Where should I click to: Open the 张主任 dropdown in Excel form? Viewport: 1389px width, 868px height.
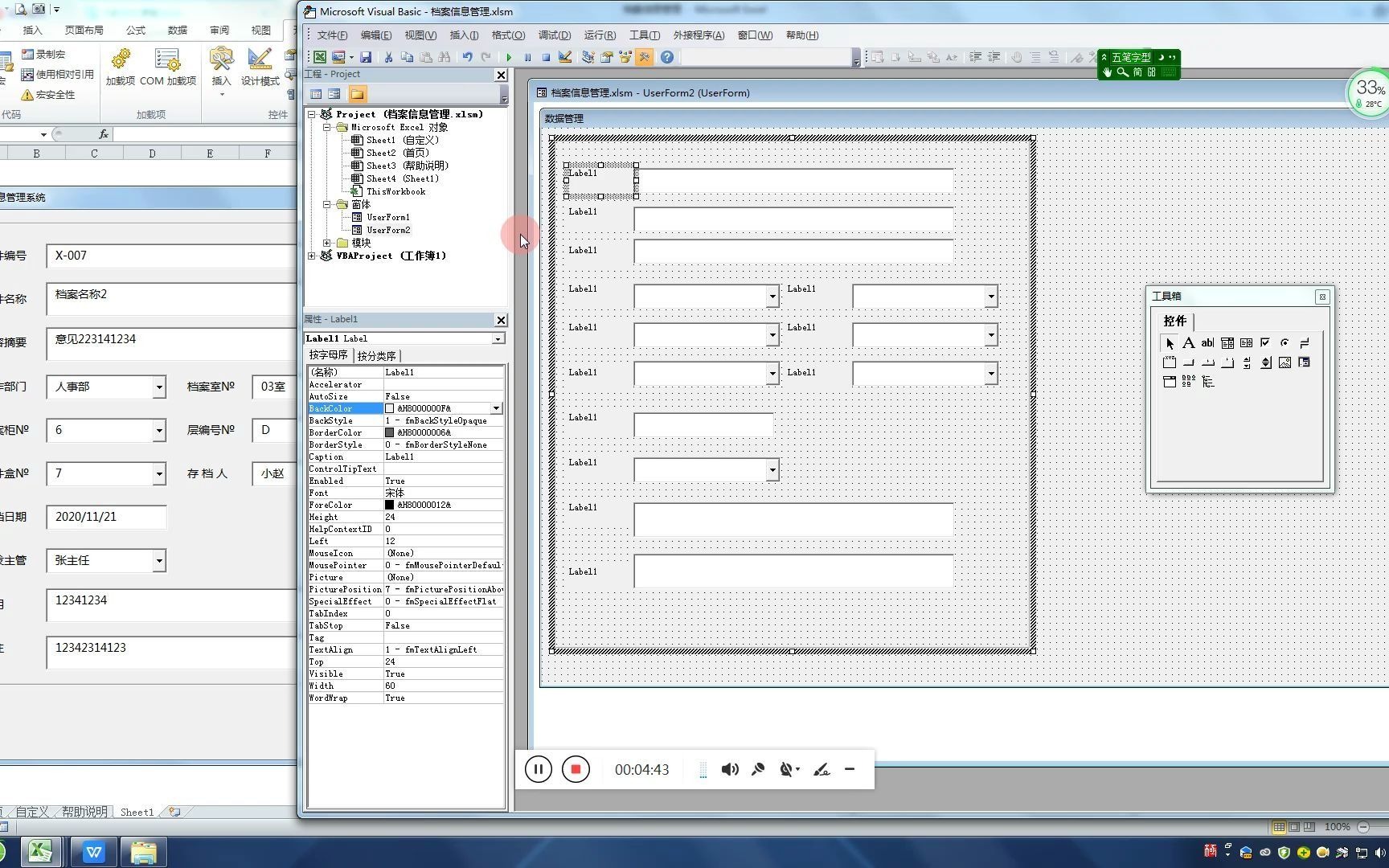[x=159, y=560]
